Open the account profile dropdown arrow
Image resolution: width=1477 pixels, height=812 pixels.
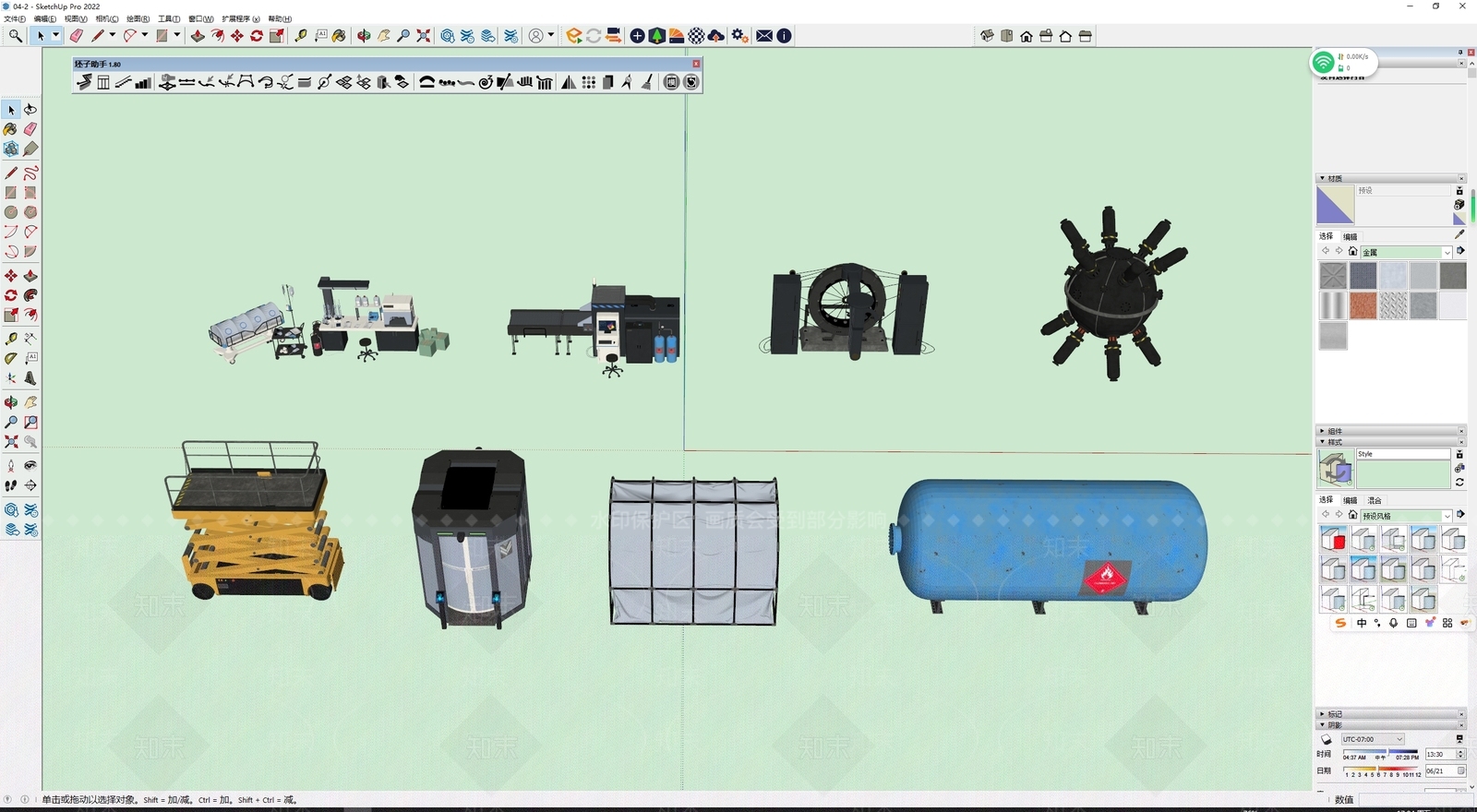(551, 36)
